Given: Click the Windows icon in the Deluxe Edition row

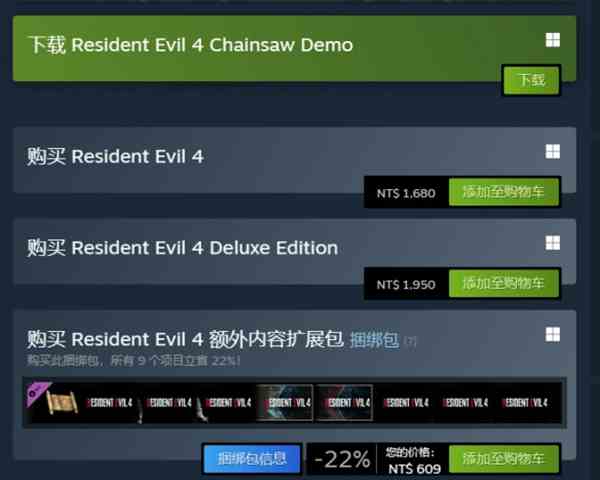Looking at the screenshot, I should [553, 243].
